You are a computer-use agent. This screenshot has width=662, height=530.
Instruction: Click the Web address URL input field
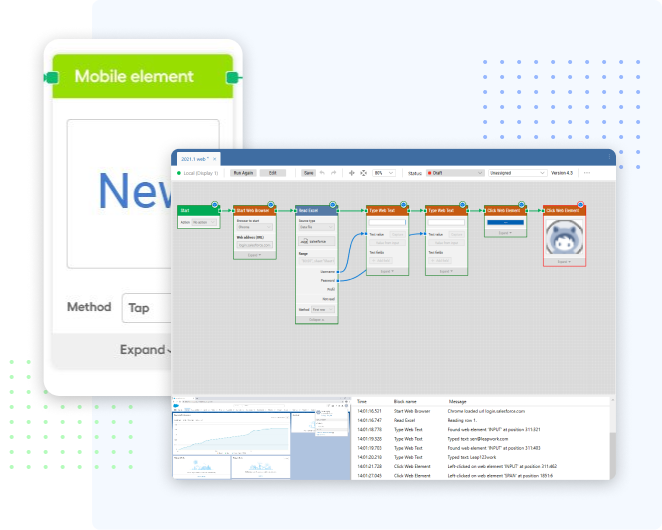255,245
